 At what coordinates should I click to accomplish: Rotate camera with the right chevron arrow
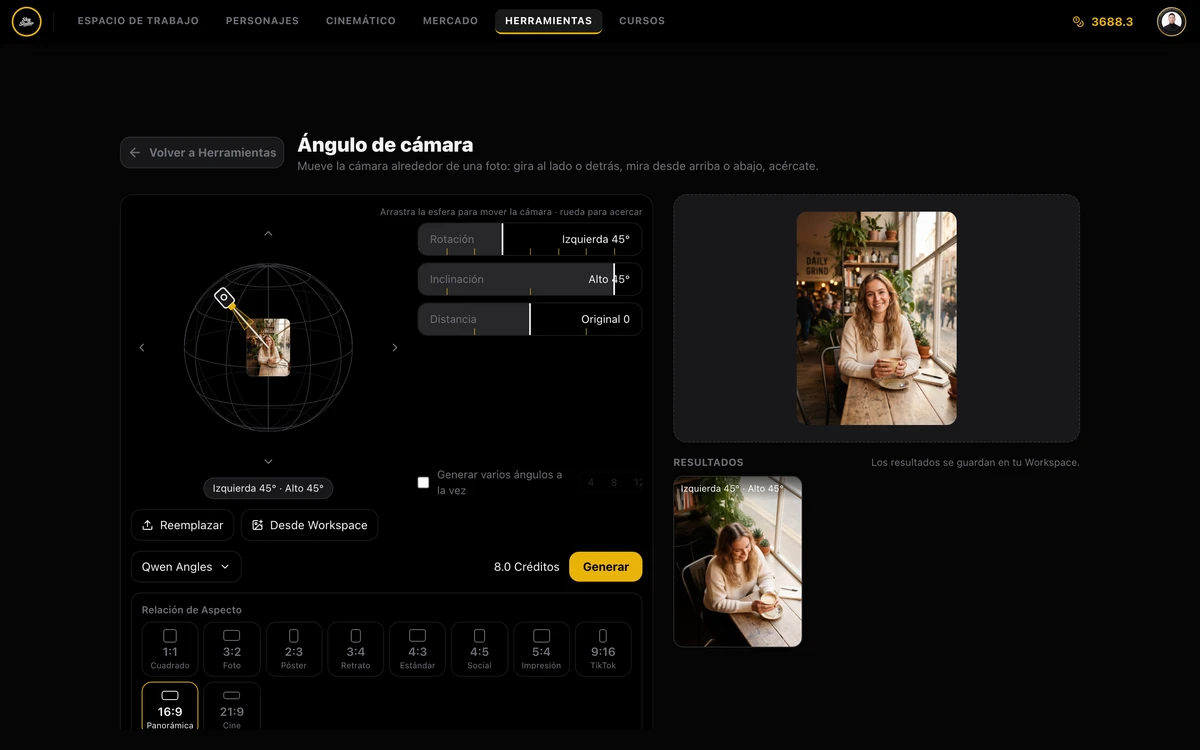pos(394,347)
